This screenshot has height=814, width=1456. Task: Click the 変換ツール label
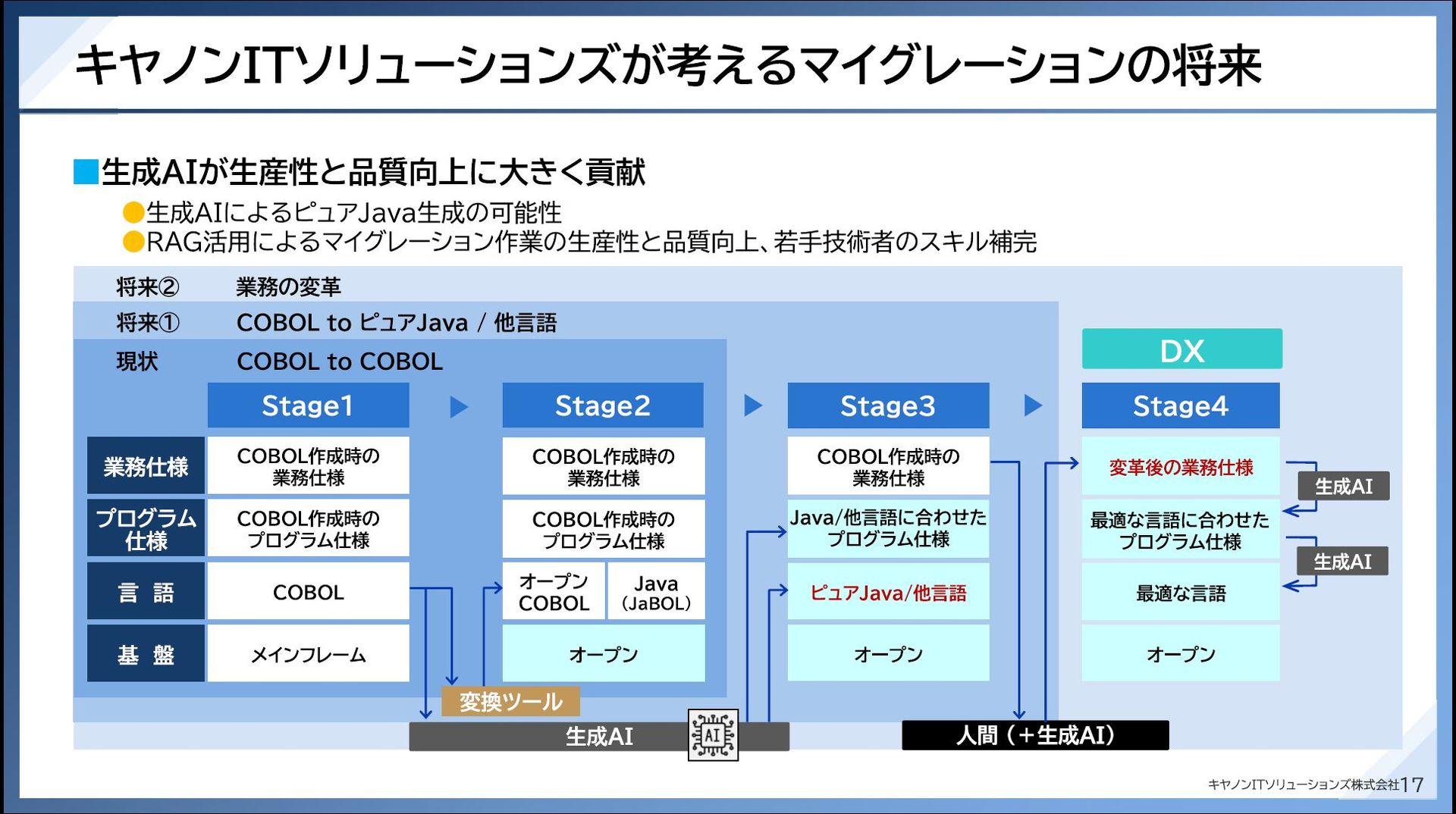[x=511, y=701]
